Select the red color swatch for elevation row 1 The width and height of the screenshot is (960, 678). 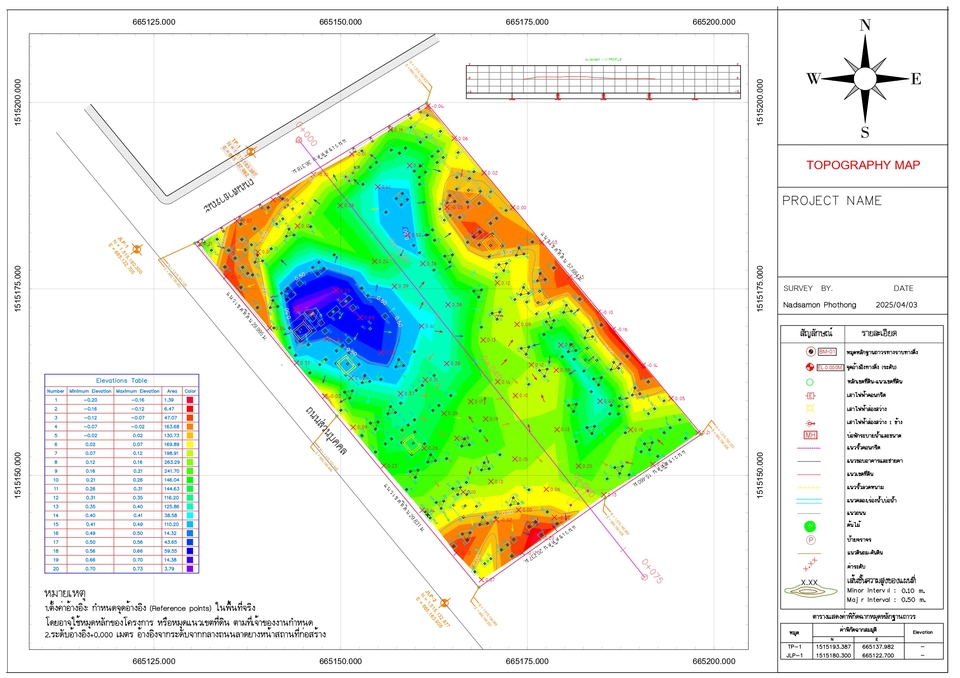pyautogui.click(x=190, y=398)
